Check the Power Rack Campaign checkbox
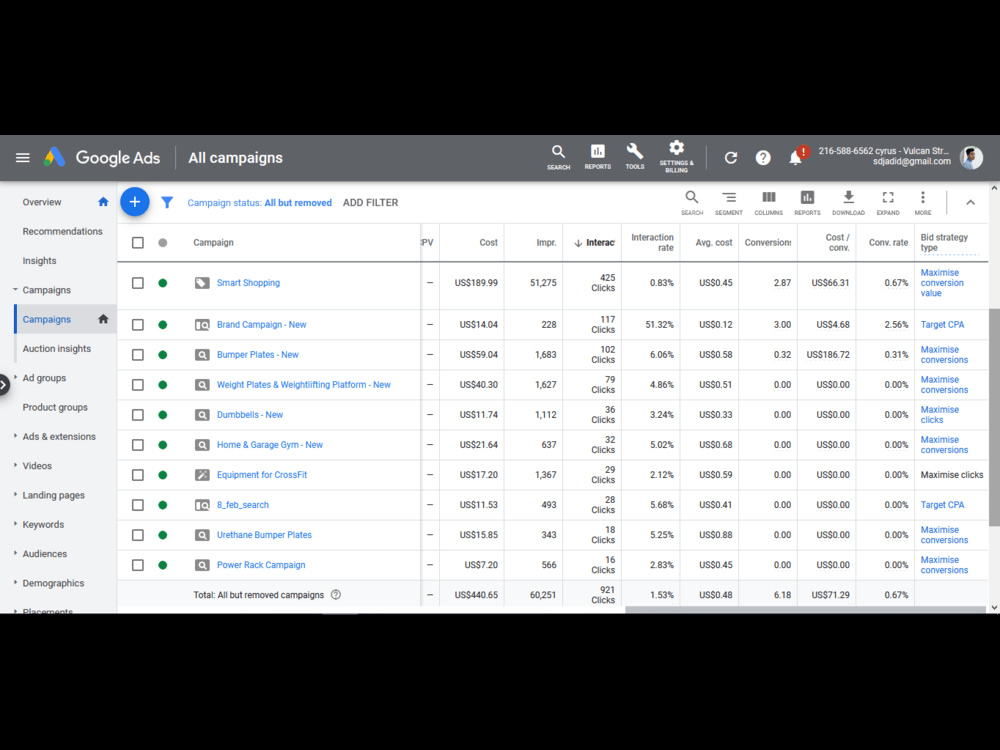Screen dimensions: 1000x750 (138, 565)
